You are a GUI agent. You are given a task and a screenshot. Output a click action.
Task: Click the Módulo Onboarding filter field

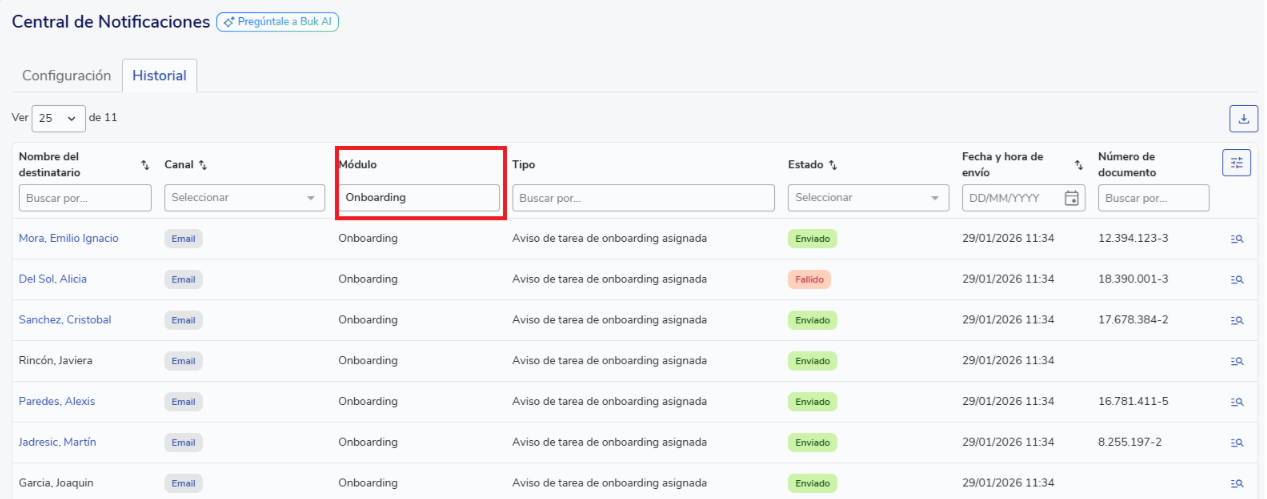pyautogui.click(x=418, y=198)
